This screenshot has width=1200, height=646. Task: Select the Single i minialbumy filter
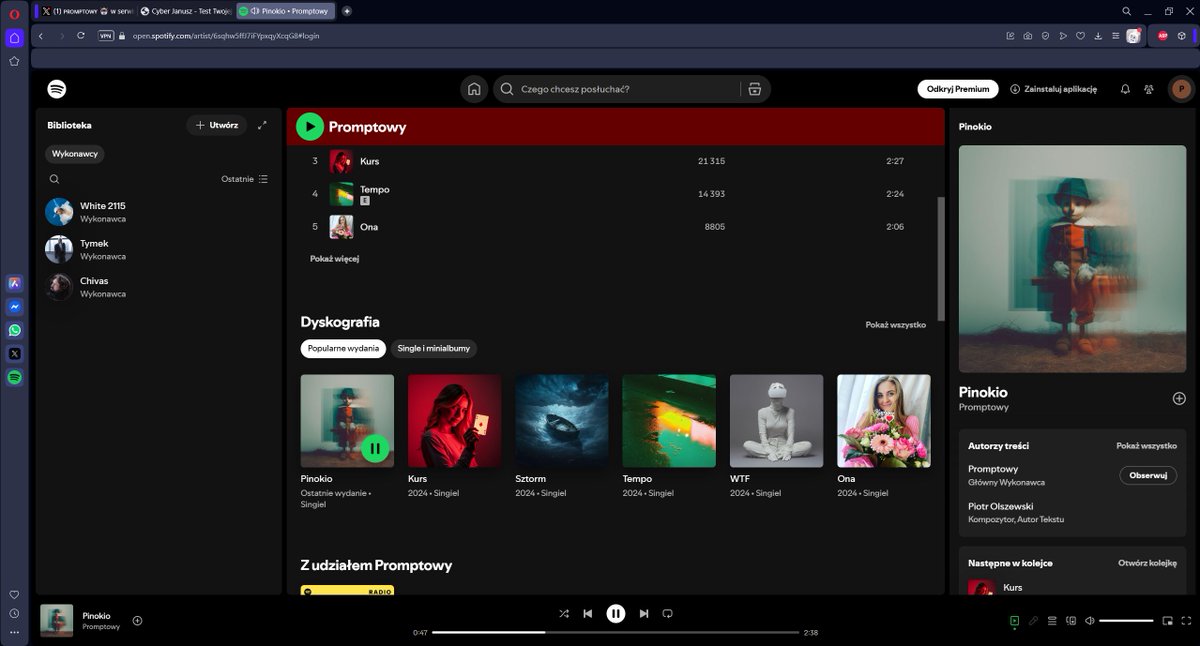[x=434, y=348]
